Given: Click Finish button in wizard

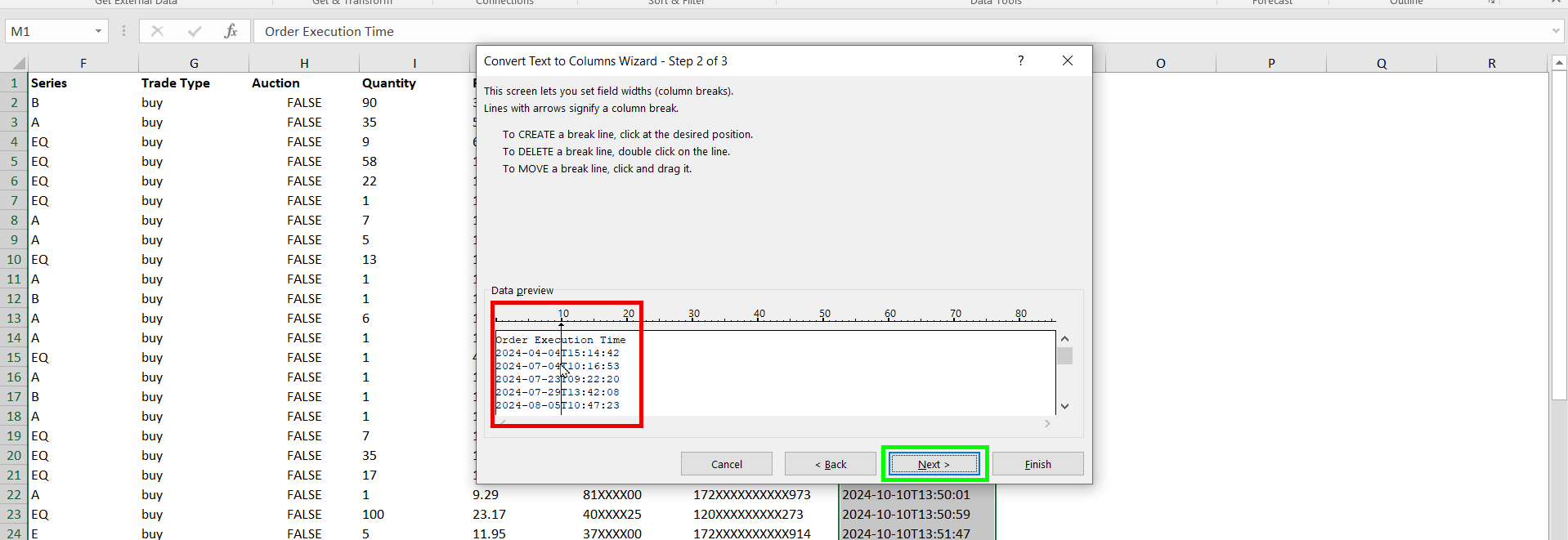Looking at the screenshot, I should point(1037,464).
